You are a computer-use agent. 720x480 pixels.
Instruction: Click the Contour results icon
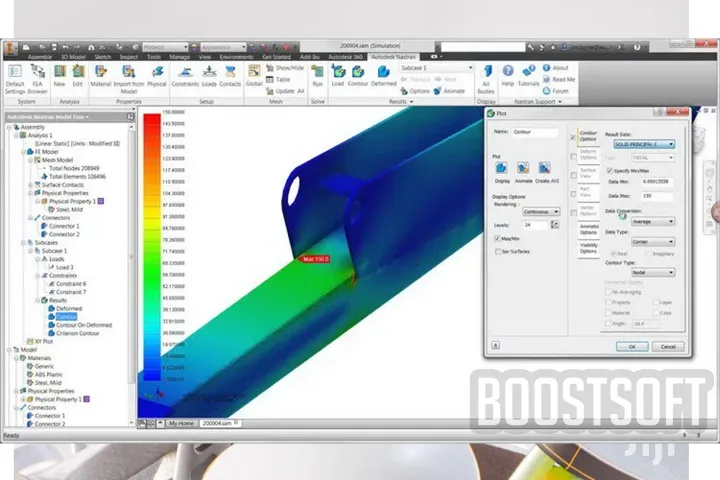[358, 76]
